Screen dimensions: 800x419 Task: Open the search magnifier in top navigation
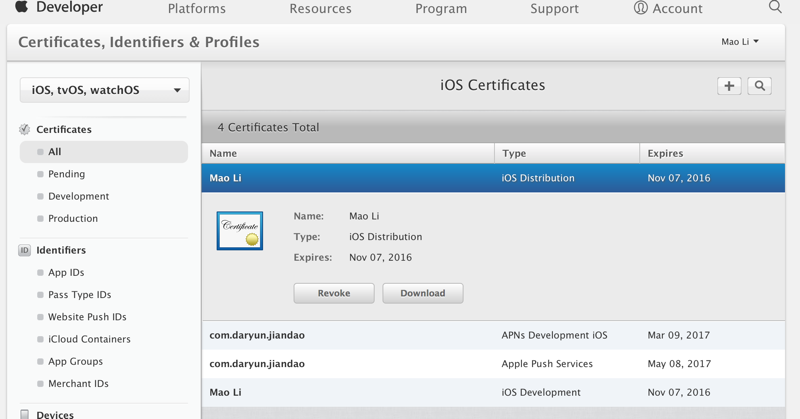pyautogui.click(x=775, y=7)
